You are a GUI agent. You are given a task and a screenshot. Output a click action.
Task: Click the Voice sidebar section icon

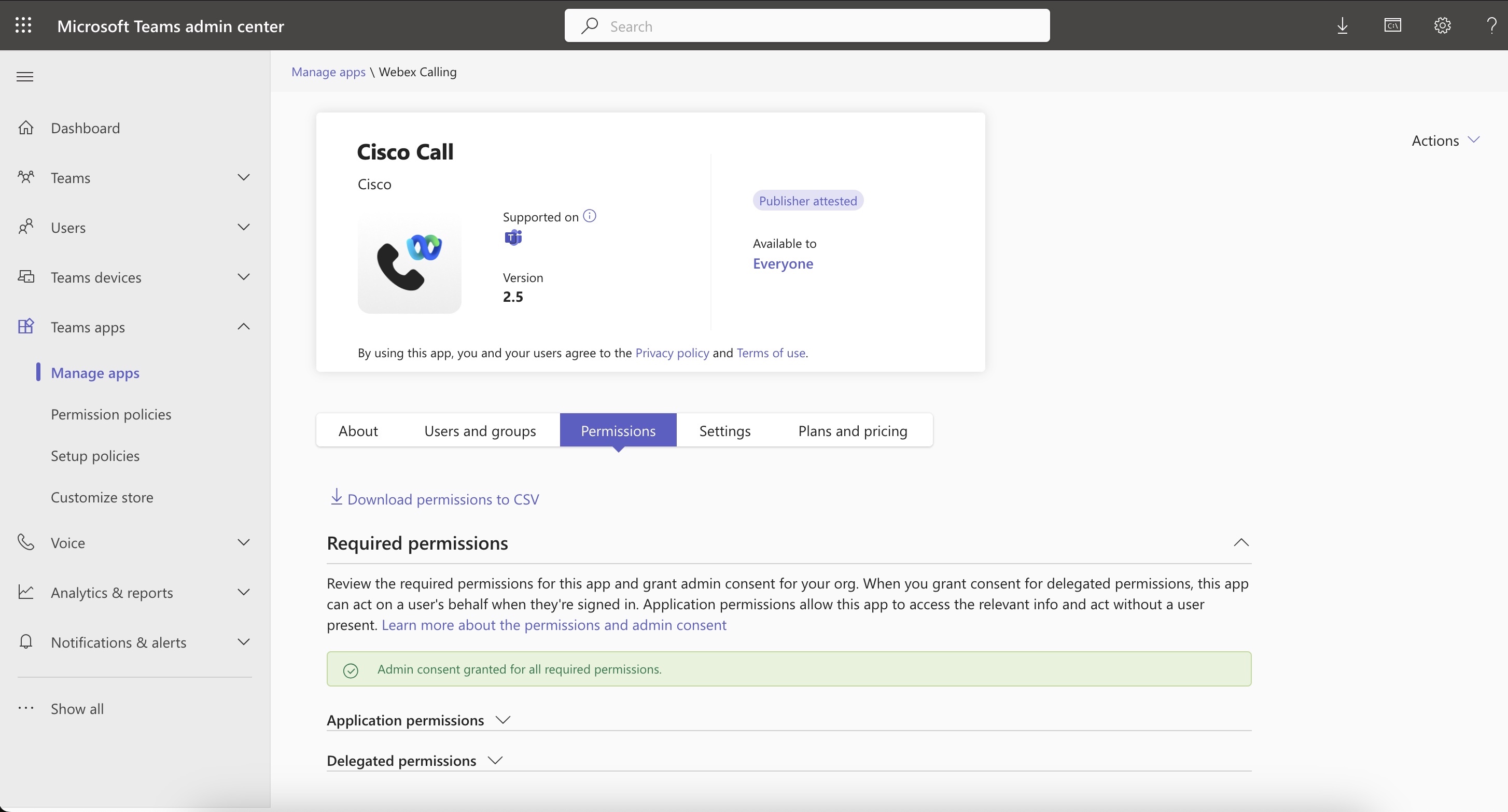(26, 542)
